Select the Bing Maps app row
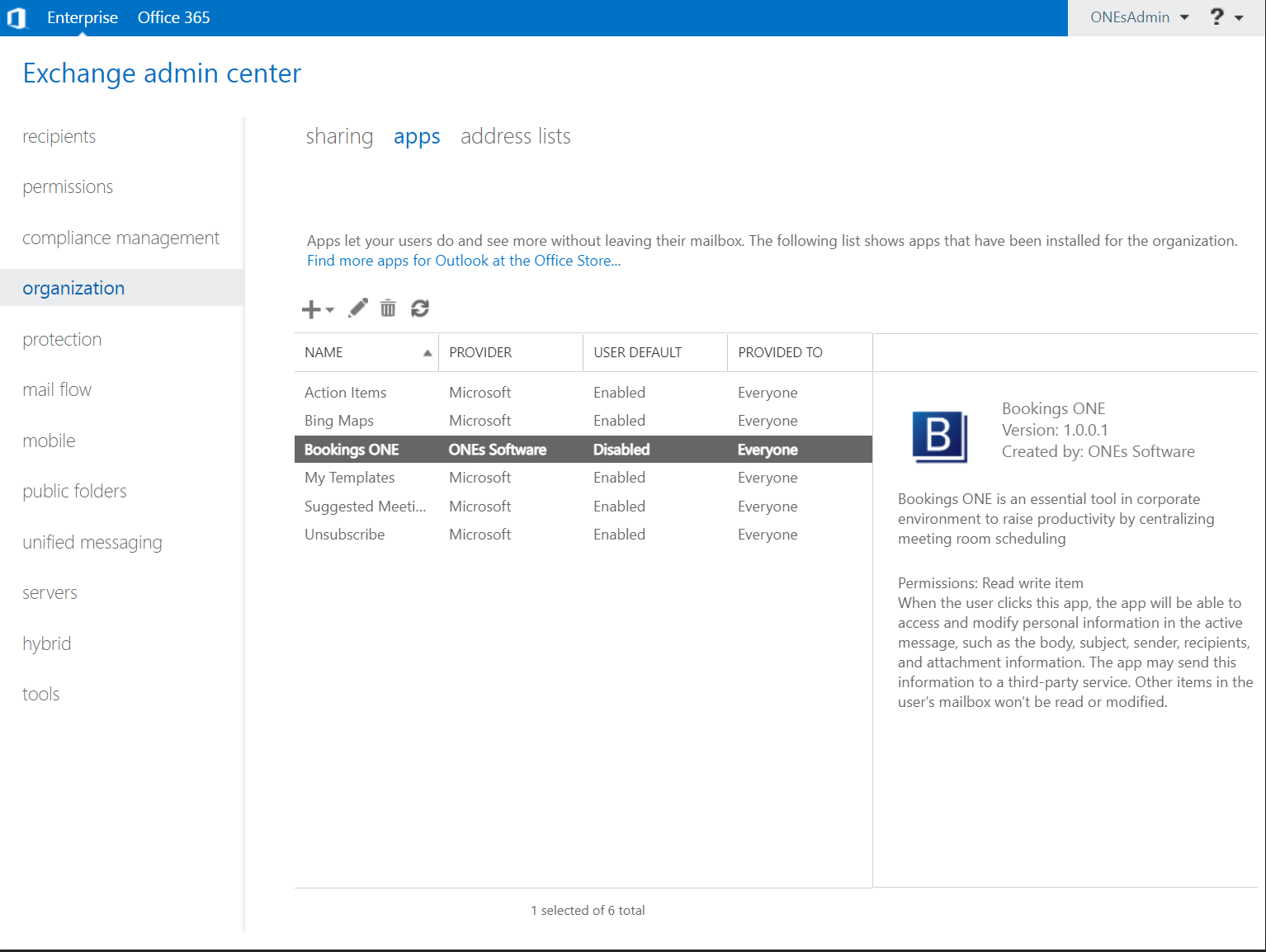Screen dimensions: 1266x952 tap(339, 421)
